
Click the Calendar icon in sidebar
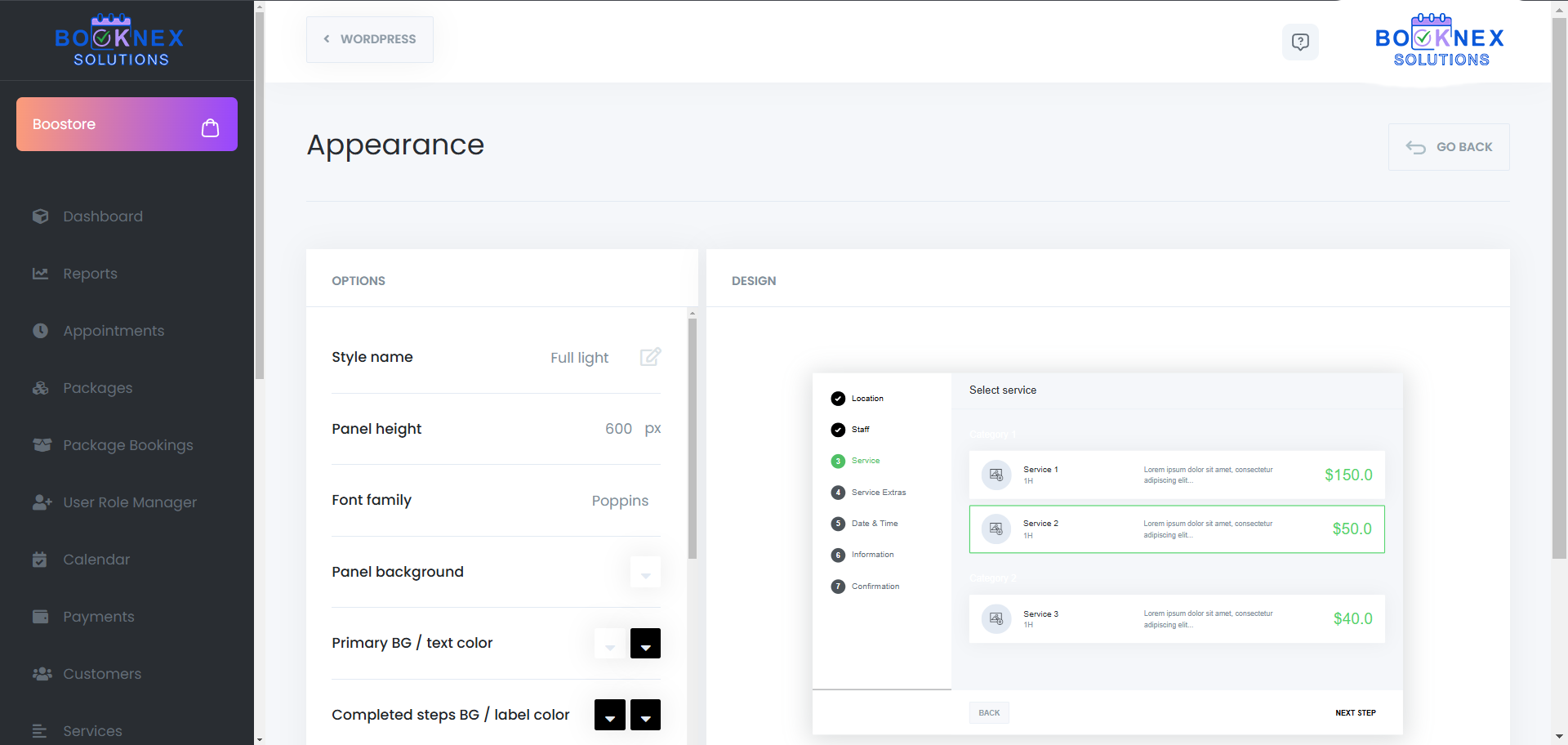pyautogui.click(x=40, y=560)
